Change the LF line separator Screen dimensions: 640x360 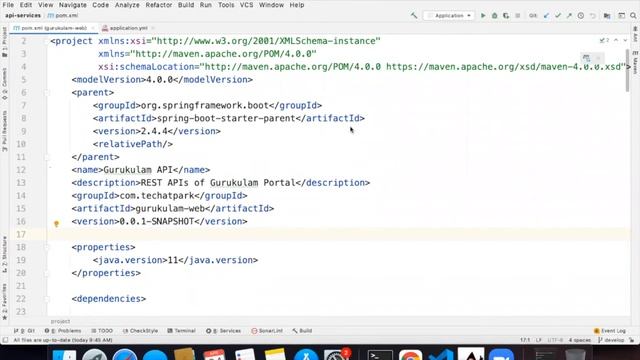click(x=539, y=340)
